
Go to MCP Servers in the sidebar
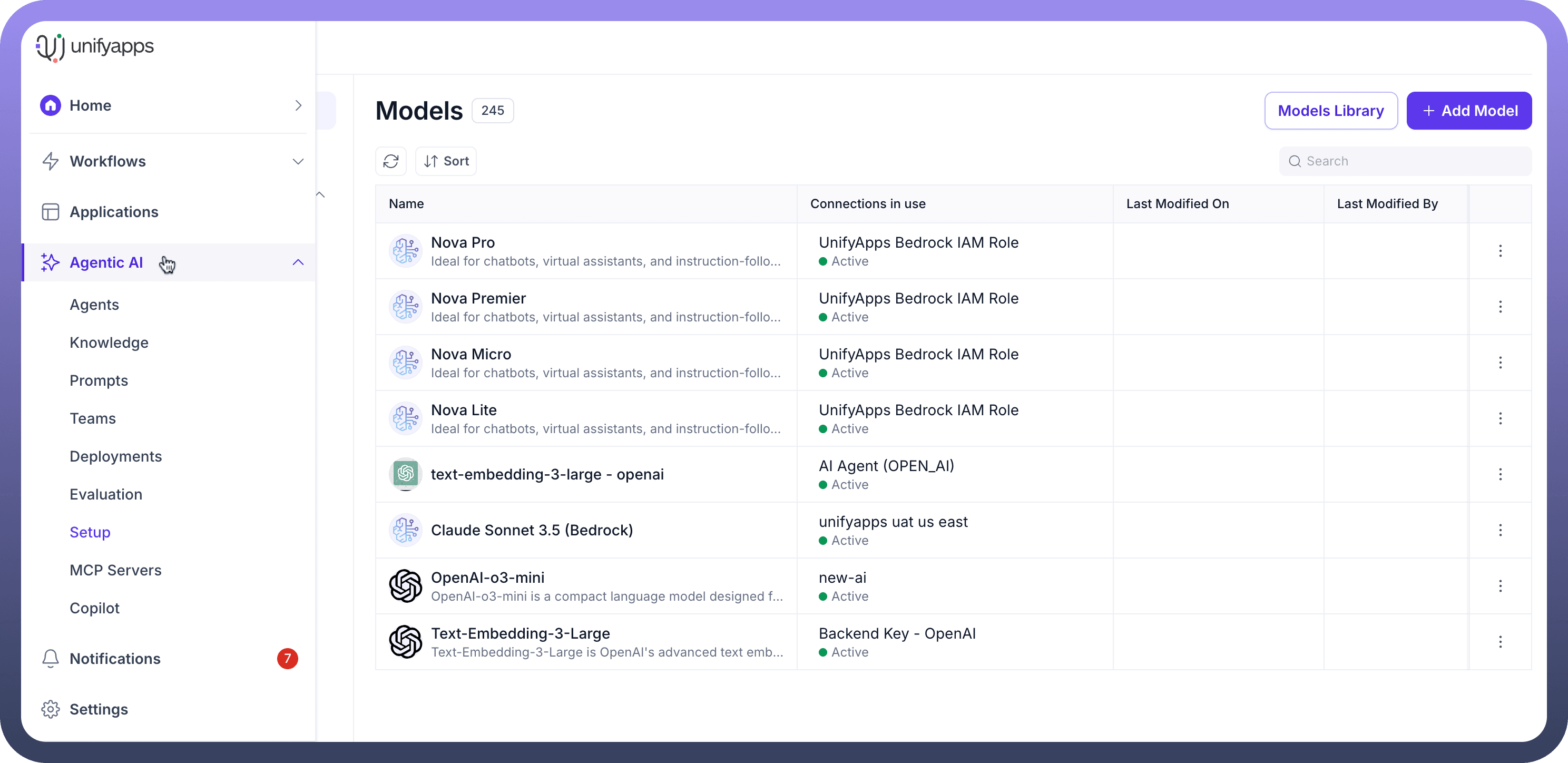point(116,571)
